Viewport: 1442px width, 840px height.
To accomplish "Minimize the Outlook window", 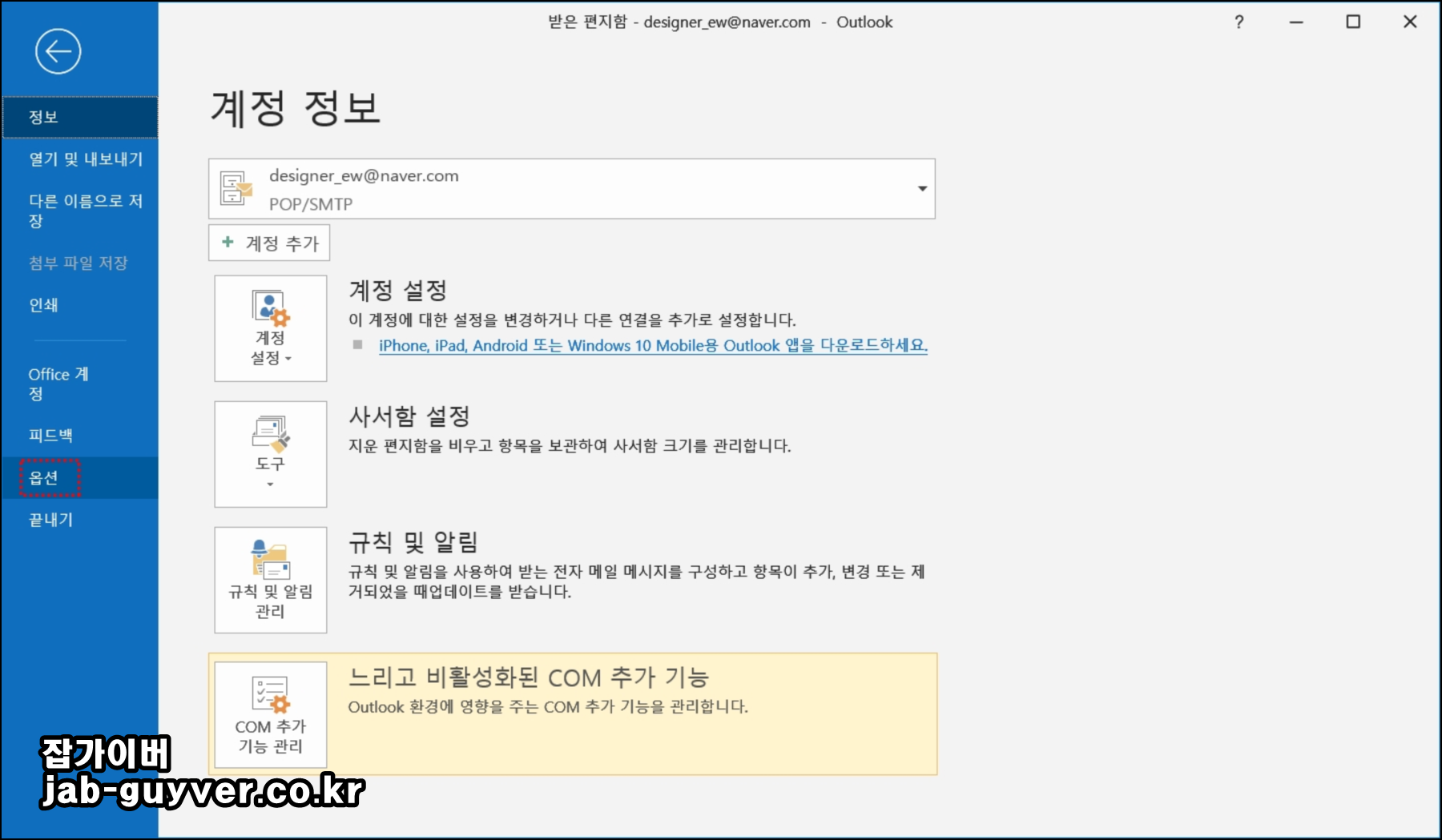I will point(1296,22).
